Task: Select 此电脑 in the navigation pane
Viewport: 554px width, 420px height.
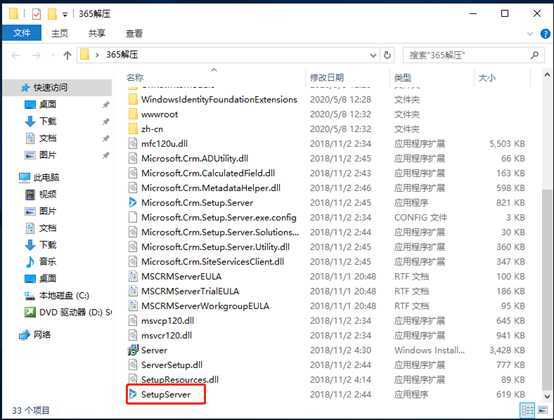Action: 46,177
